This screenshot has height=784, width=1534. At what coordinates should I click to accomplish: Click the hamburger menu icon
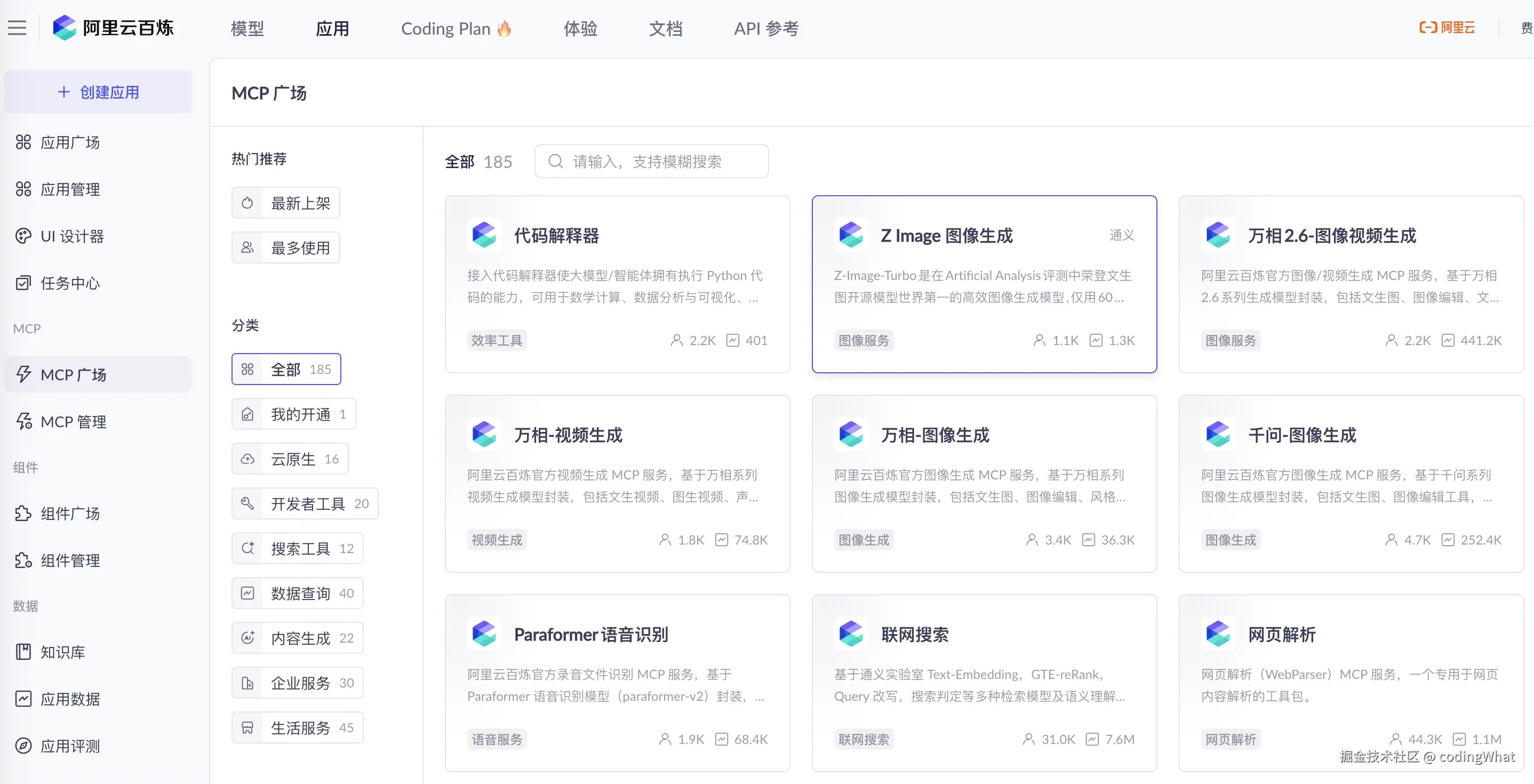[x=17, y=28]
